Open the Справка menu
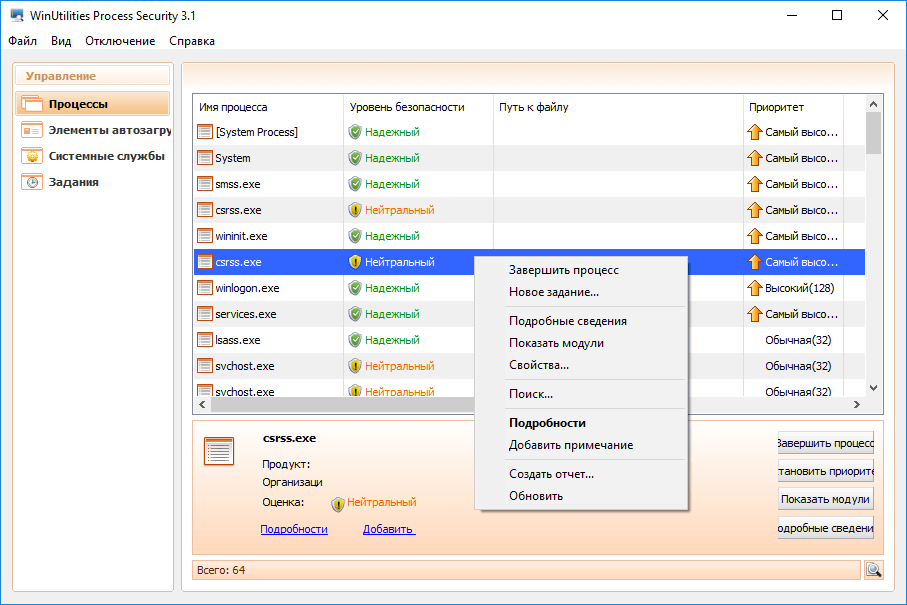The image size is (907, 605). pyautogui.click(x=192, y=41)
